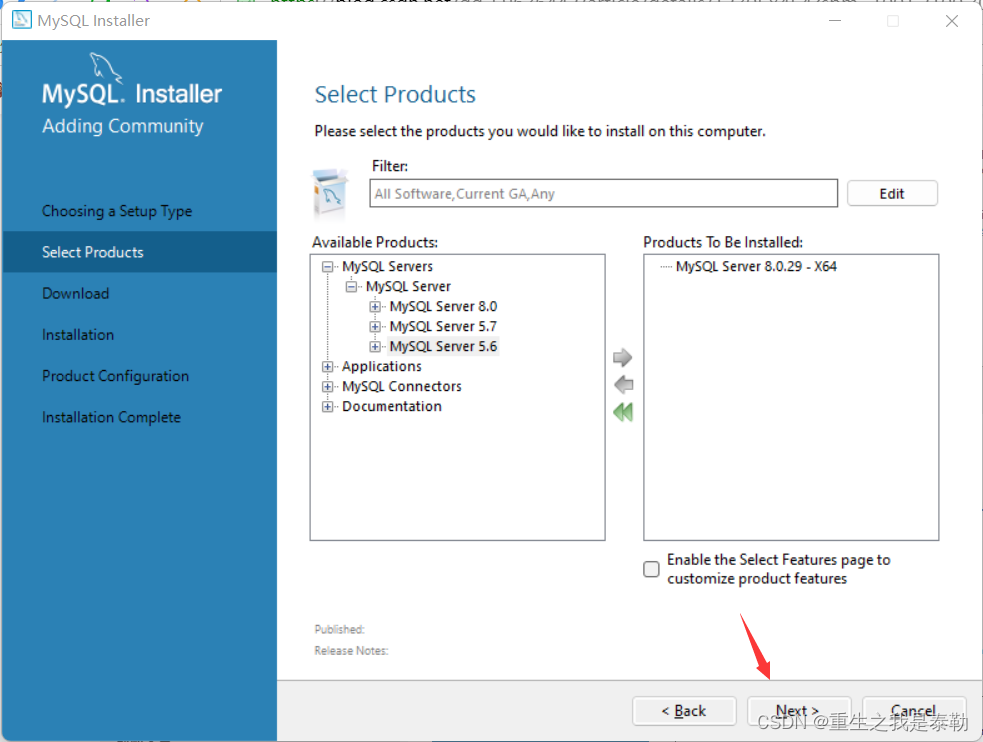Screen dimensions: 983x742
Task: Select MySQL Server 8.0.29 - X64 entry
Action: click(x=756, y=266)
